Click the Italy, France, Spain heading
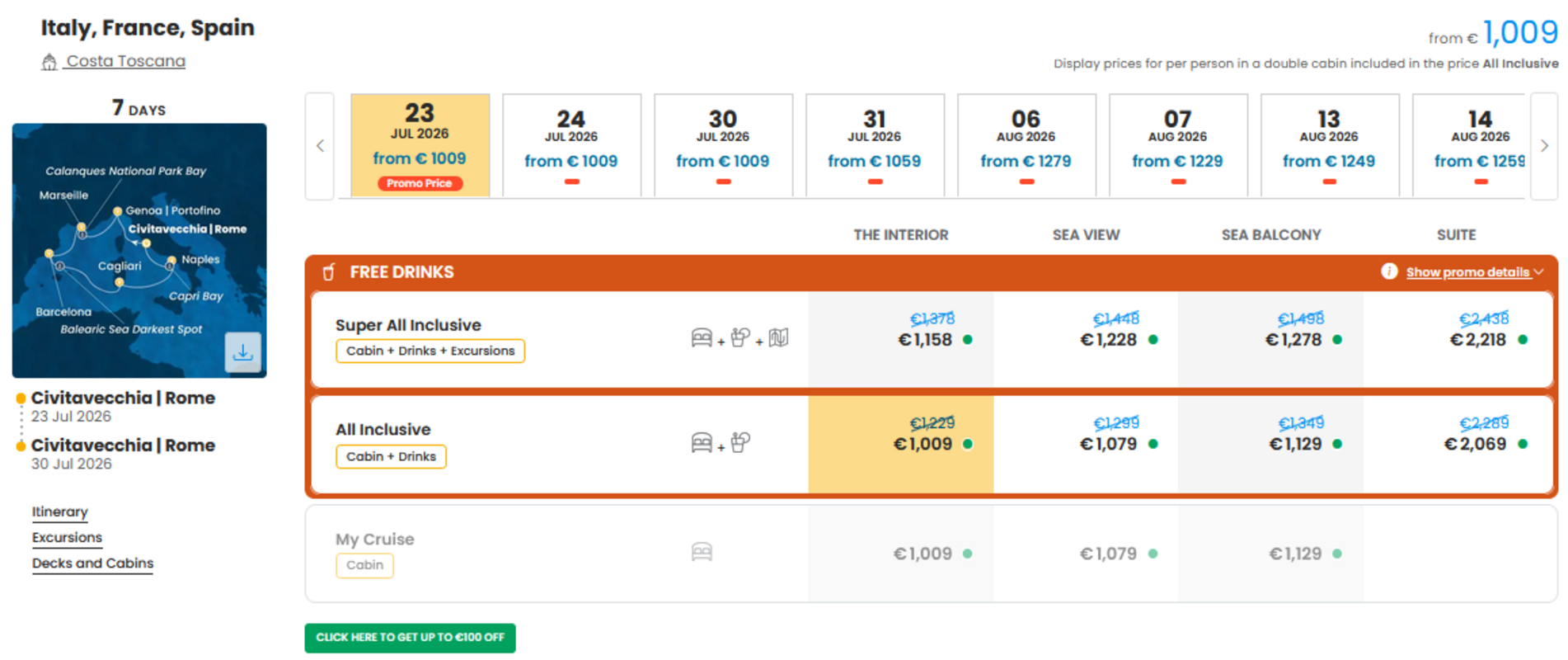Image resolution: width=1568 pixels, height=660 pixels. coord(148,27)
